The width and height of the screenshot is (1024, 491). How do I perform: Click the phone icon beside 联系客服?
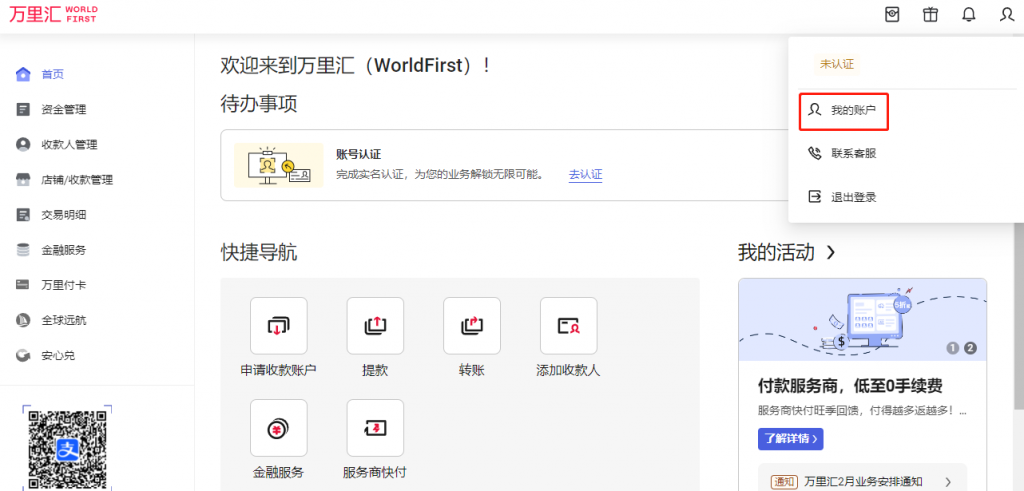pyautogui.click(x=814, y=153)
